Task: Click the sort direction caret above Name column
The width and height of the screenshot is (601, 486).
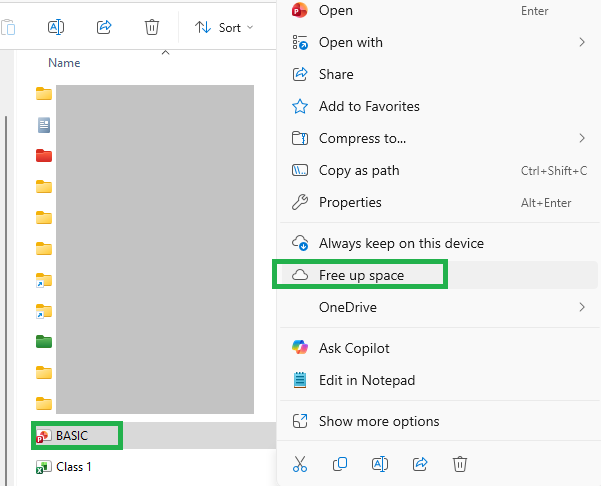Action: click(166, 53)
